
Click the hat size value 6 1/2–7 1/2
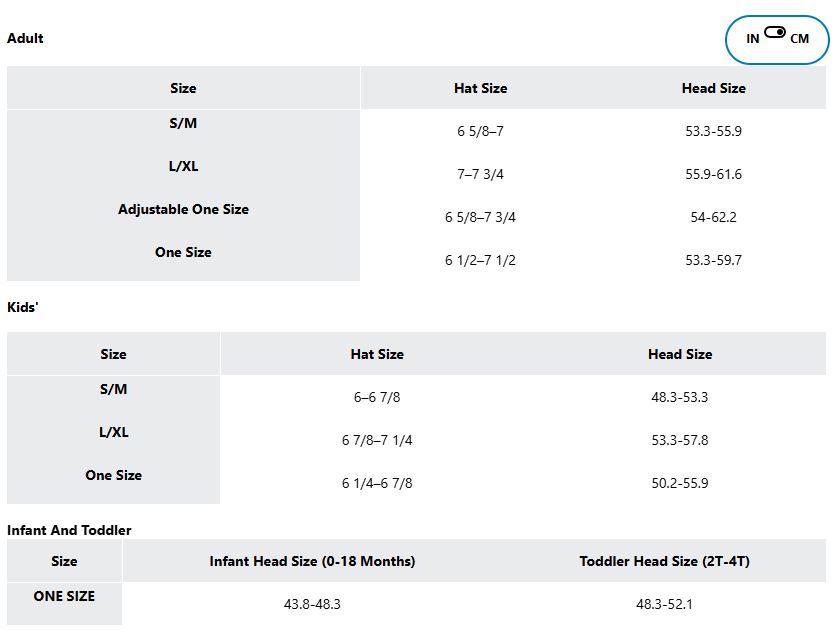coord(480,260)
